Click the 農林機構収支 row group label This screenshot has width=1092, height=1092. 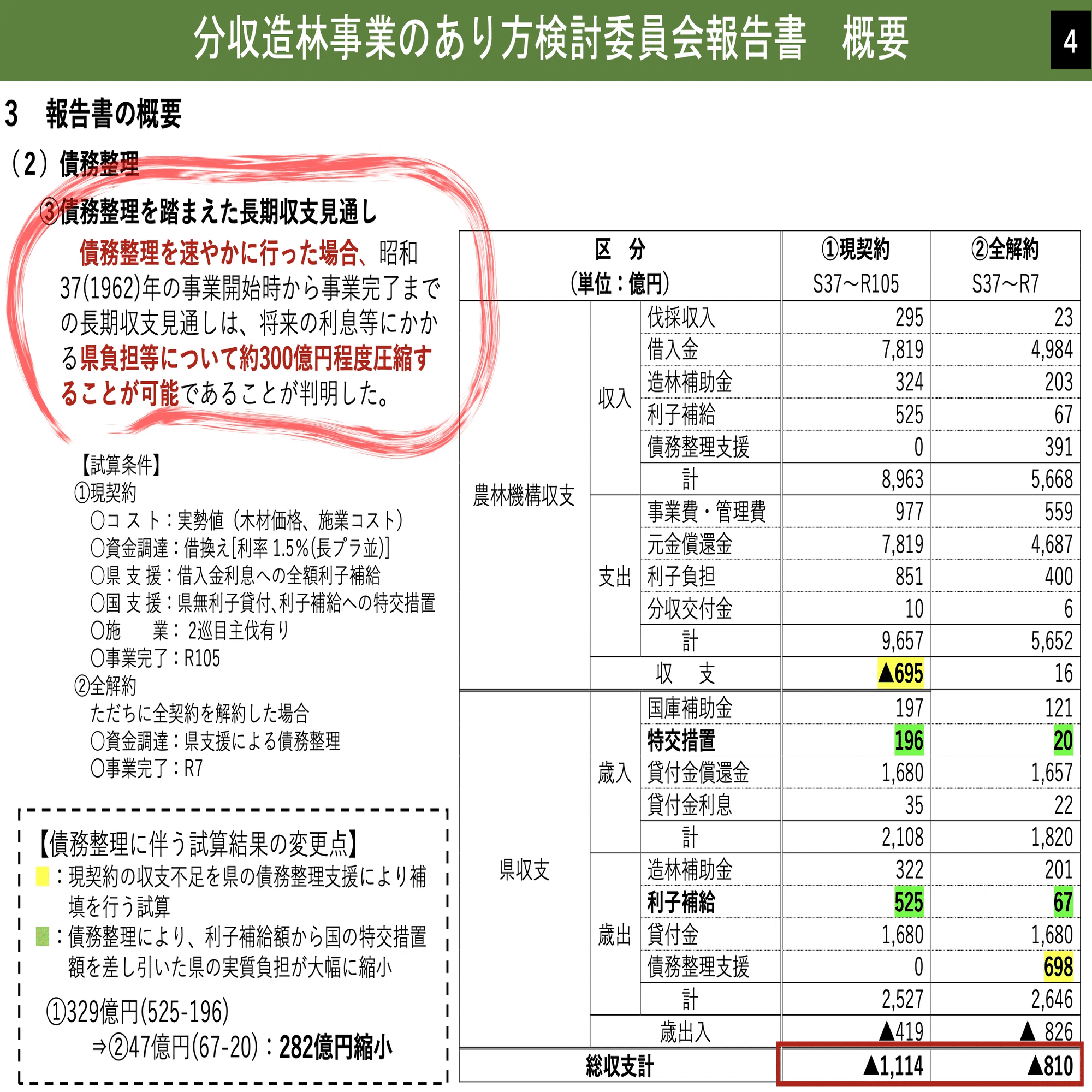(524, 495)
